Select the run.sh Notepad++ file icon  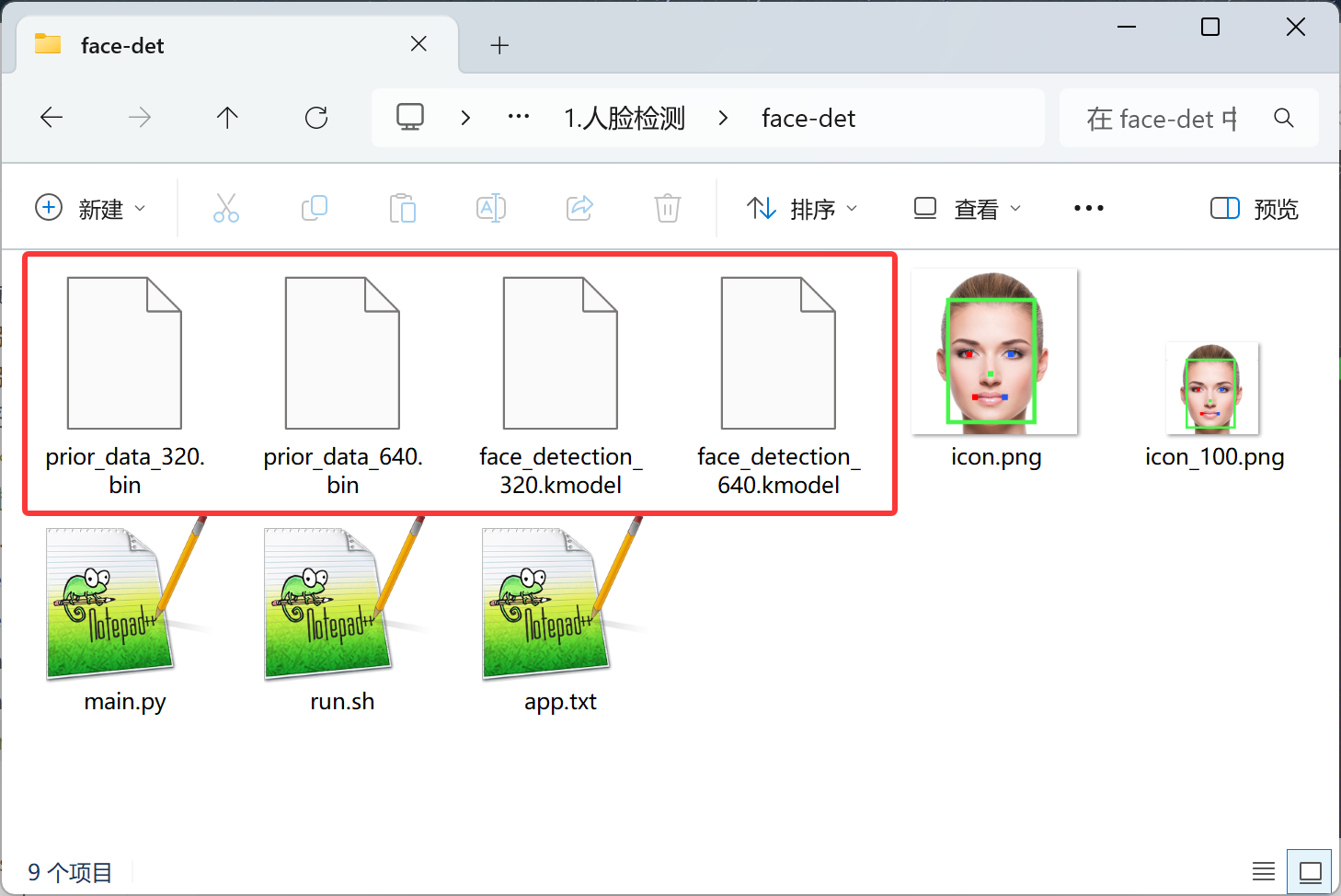click(342, 600)
